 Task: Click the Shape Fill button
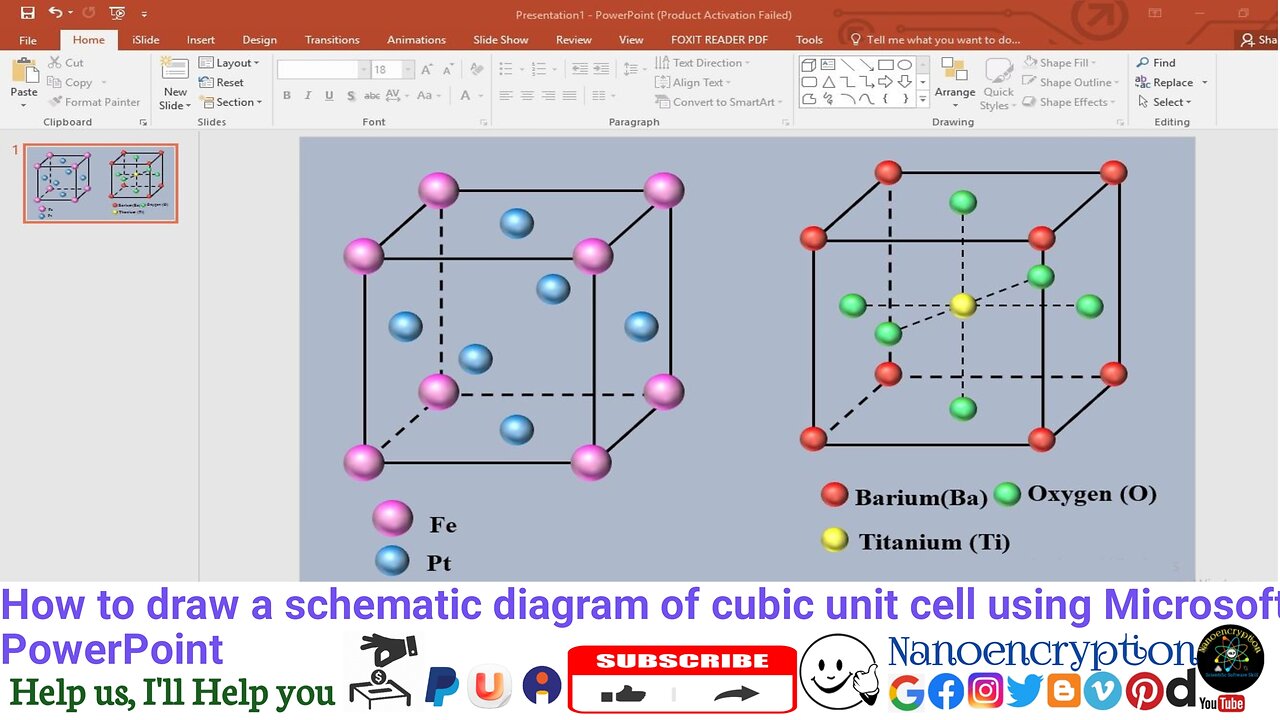coord(1061,62)
